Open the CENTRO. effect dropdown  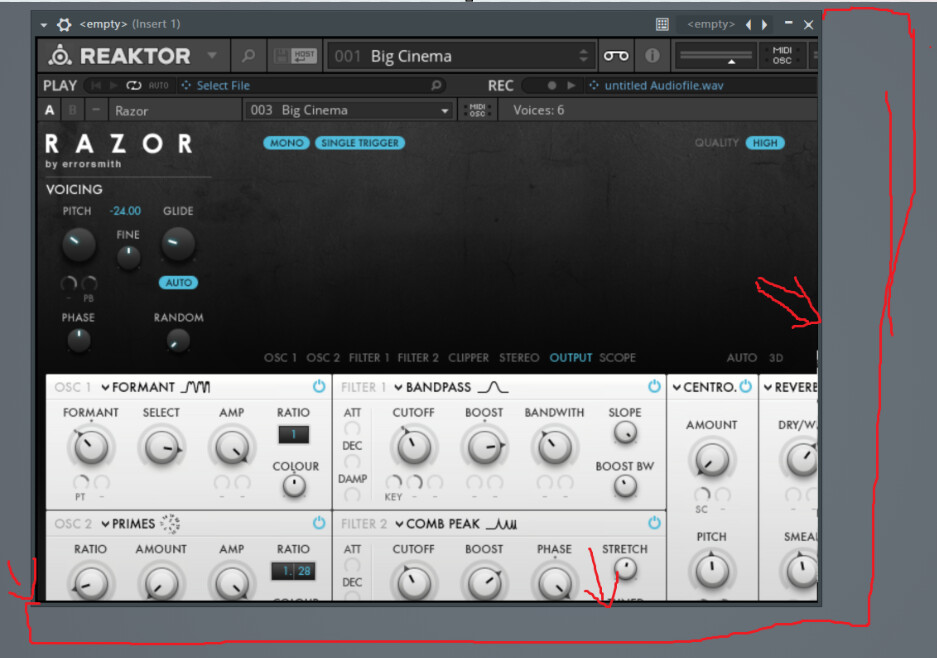[704, 387]
